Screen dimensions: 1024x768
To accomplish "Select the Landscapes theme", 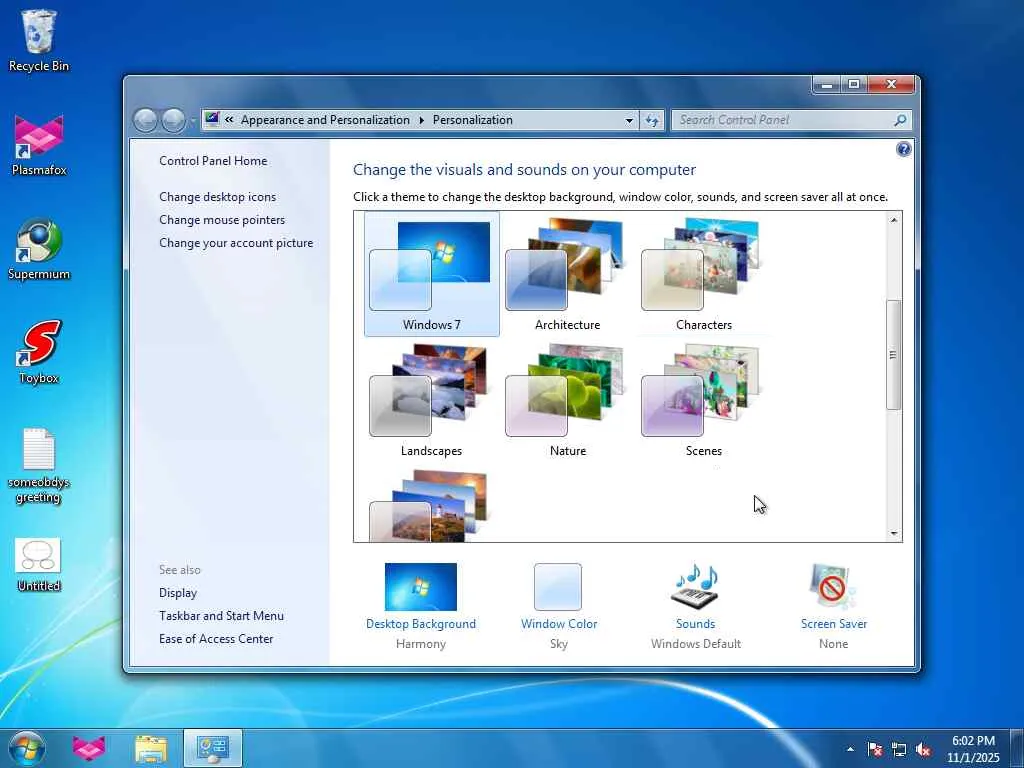I will (432, 400).
